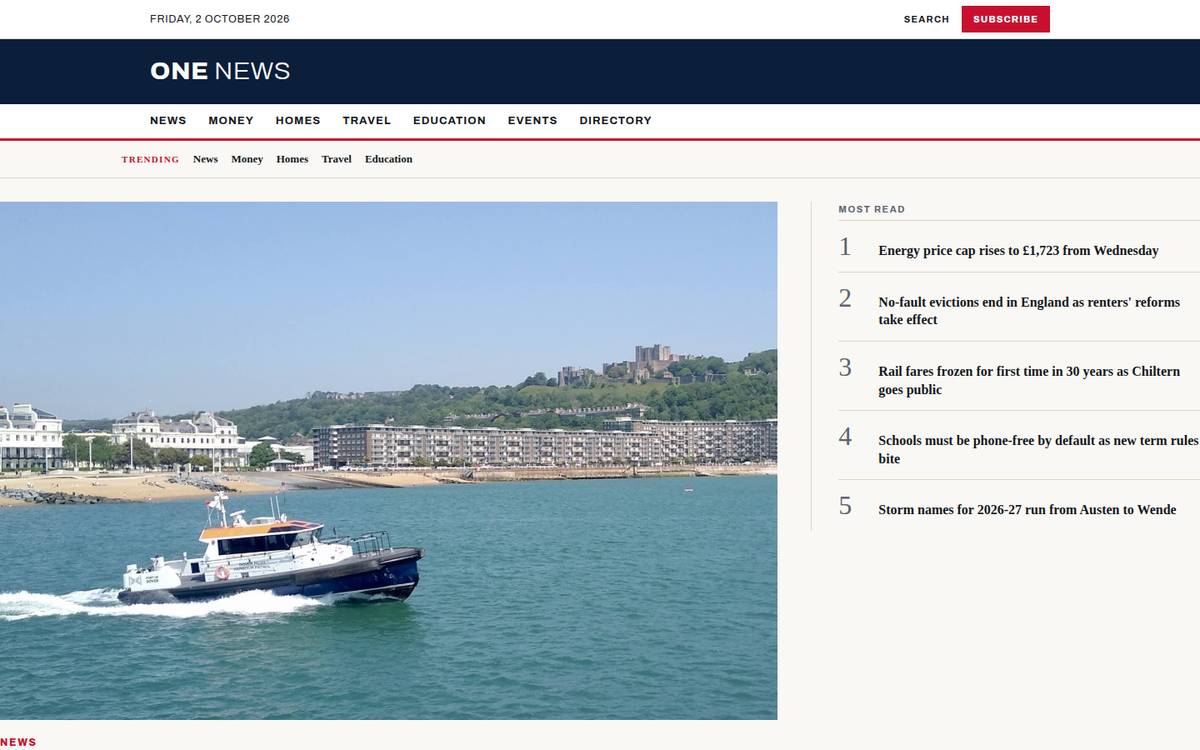
Task: Click the red NEWS label below photo
Action: pos(18,742)
